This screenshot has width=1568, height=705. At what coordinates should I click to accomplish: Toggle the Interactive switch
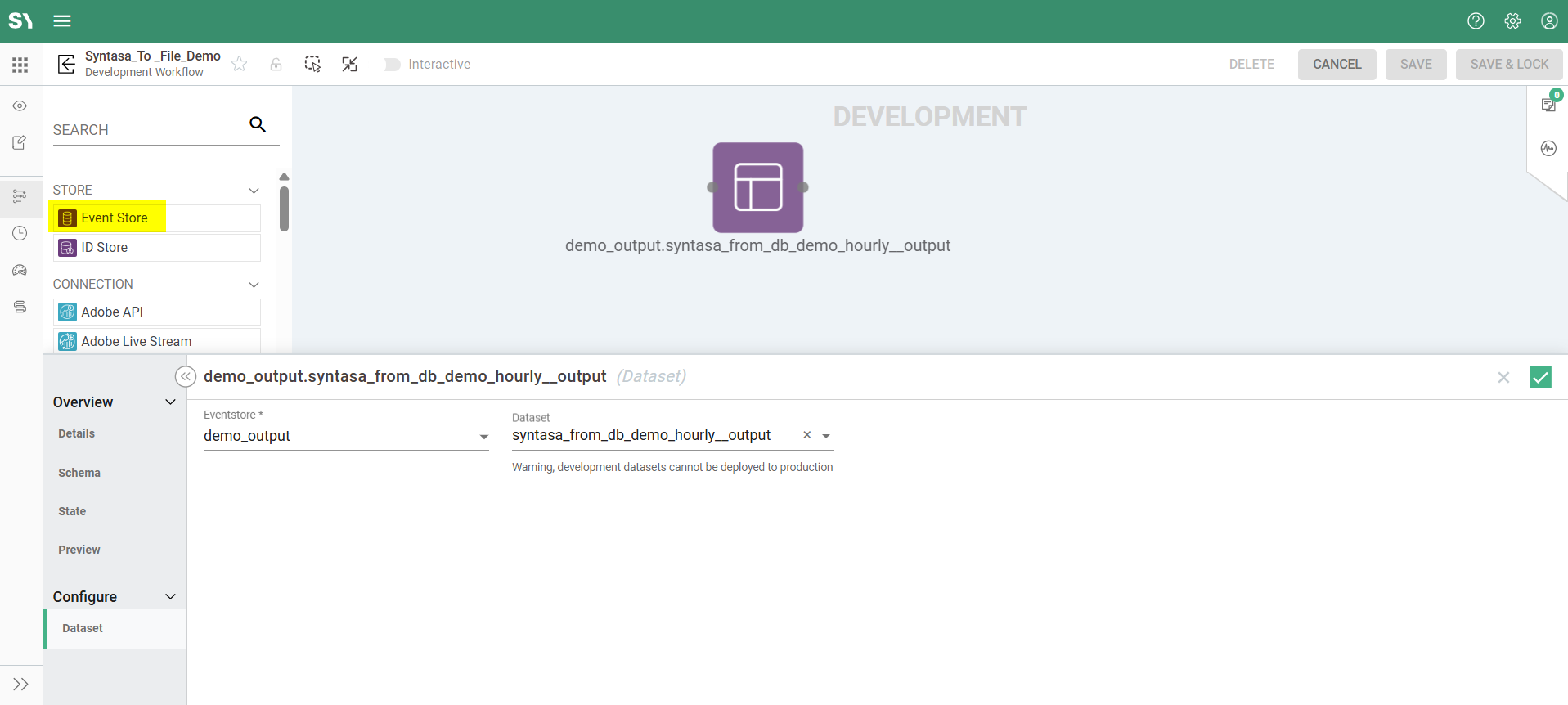pyautogui.click(x=393, y=65)
